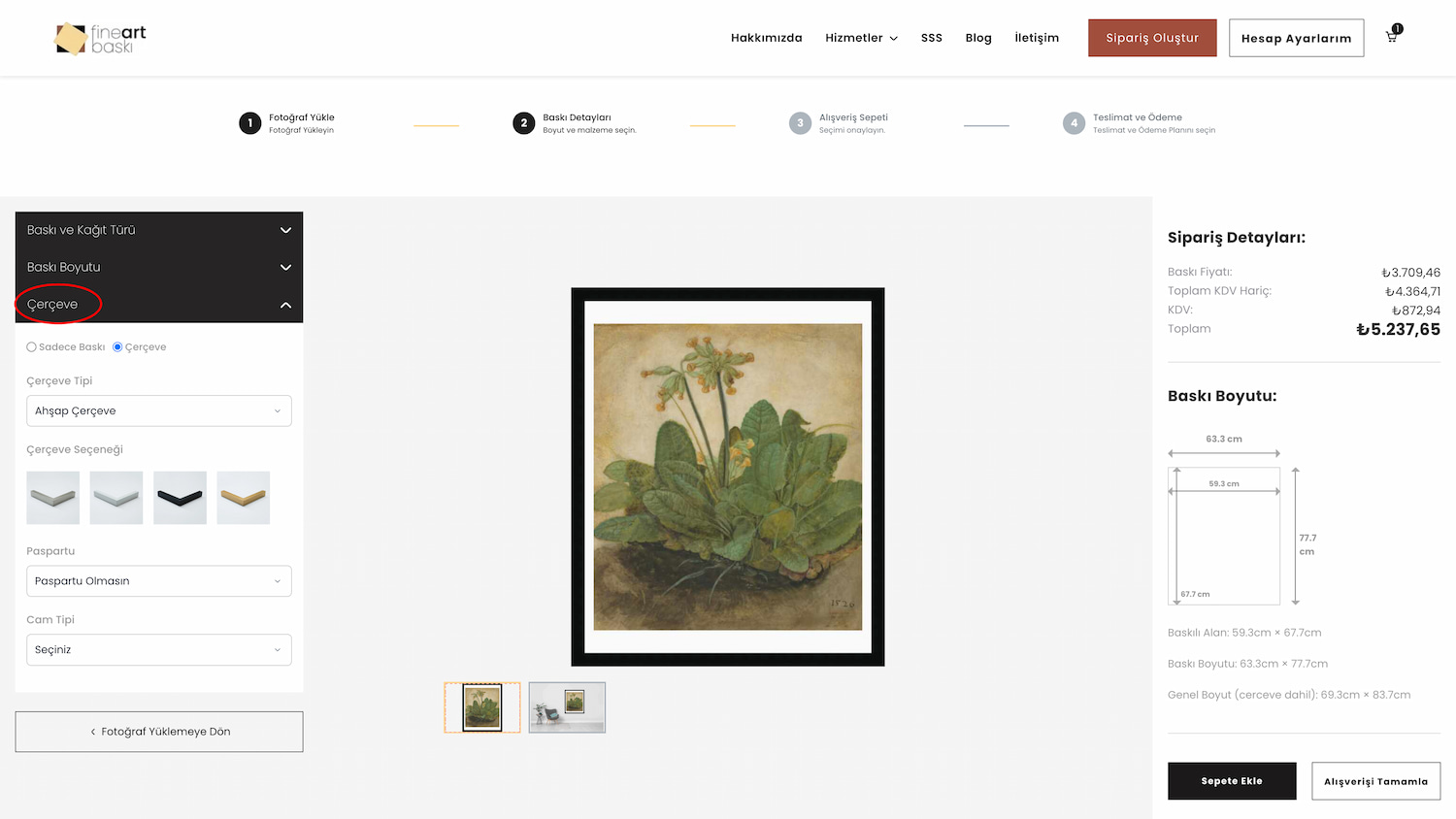
Task: Select the white frame corner option
Action: pyautogui.click(x=116, y=498)
